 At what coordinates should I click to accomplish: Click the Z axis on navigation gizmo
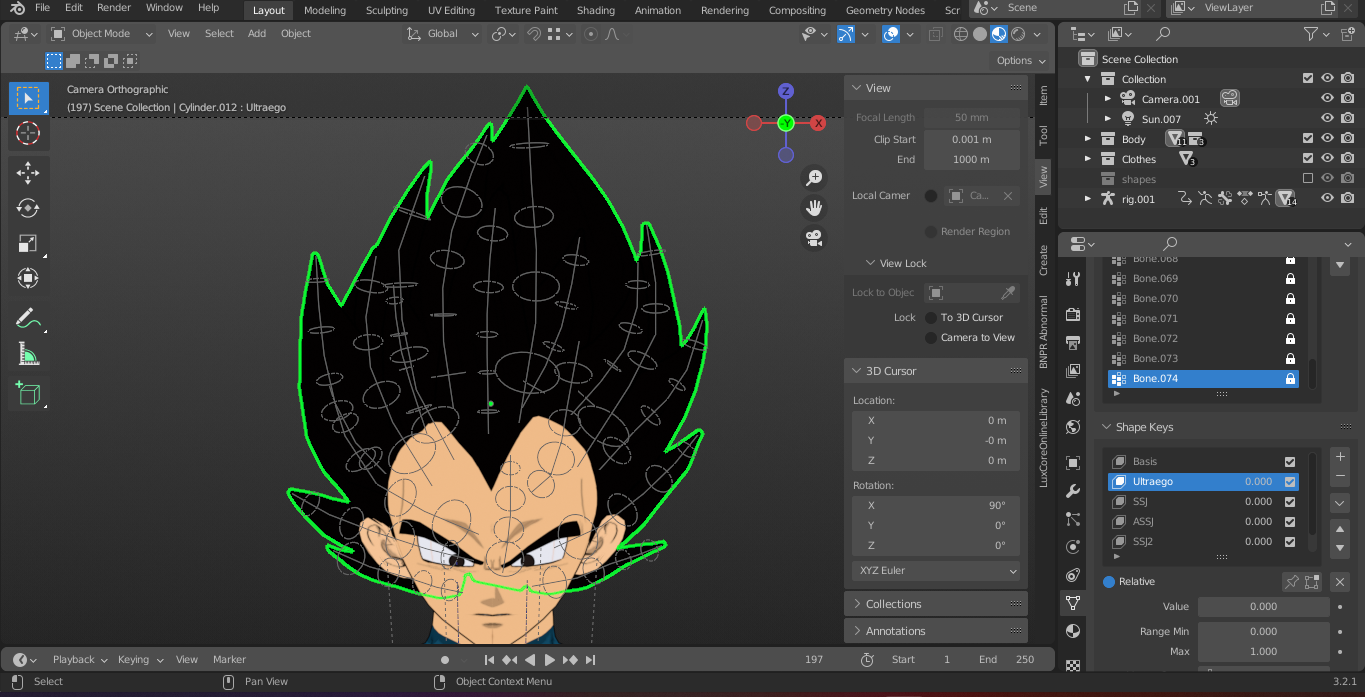786,91
